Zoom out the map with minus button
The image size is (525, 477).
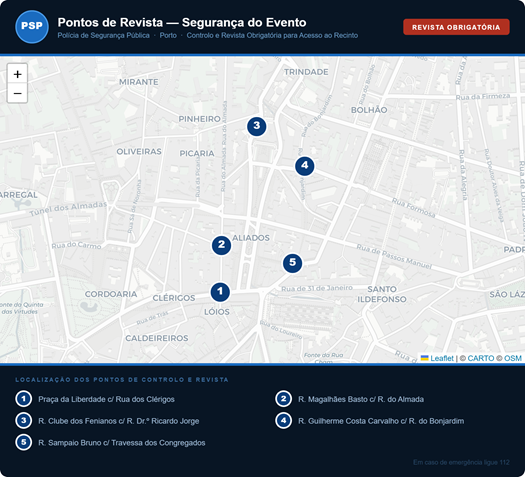pyautogui.click(x=17, y=93)
